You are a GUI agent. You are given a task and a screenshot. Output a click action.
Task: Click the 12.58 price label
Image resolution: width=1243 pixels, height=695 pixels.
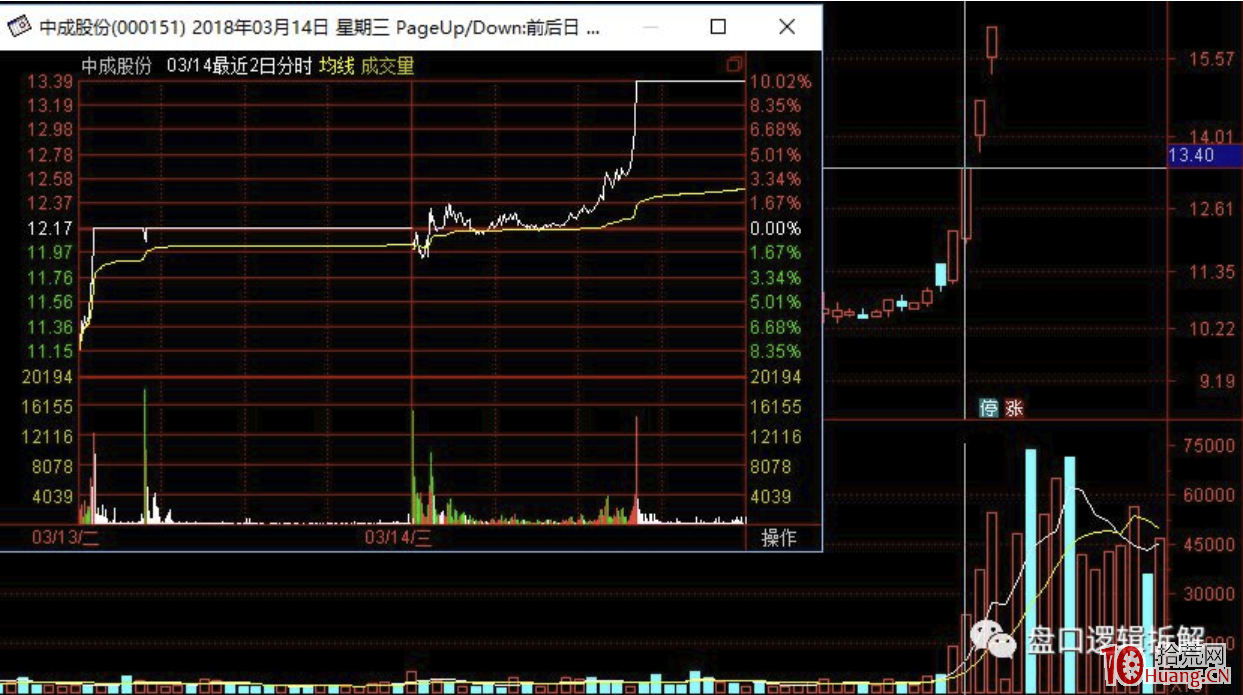pos(50,179)
